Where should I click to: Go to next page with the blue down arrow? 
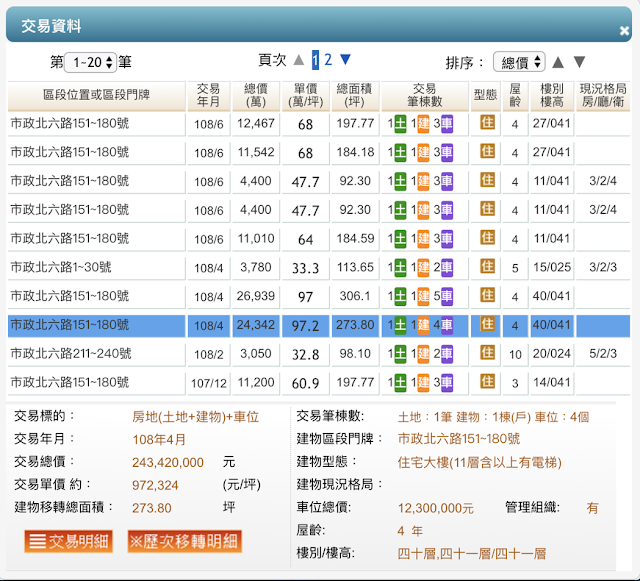tap(345, 60)
